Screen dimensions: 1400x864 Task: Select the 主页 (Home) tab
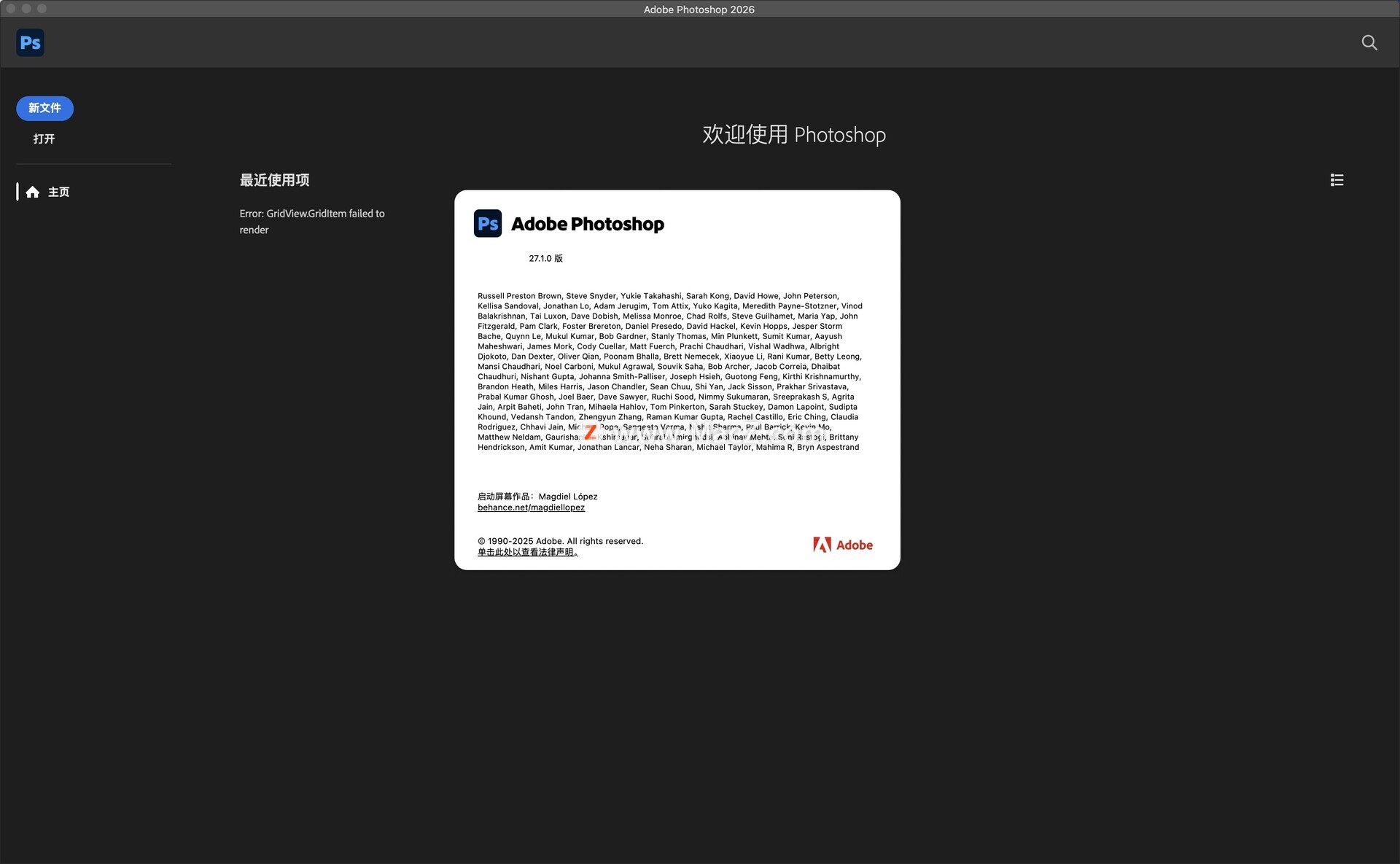pyautogui.click(x=58, y=192)
